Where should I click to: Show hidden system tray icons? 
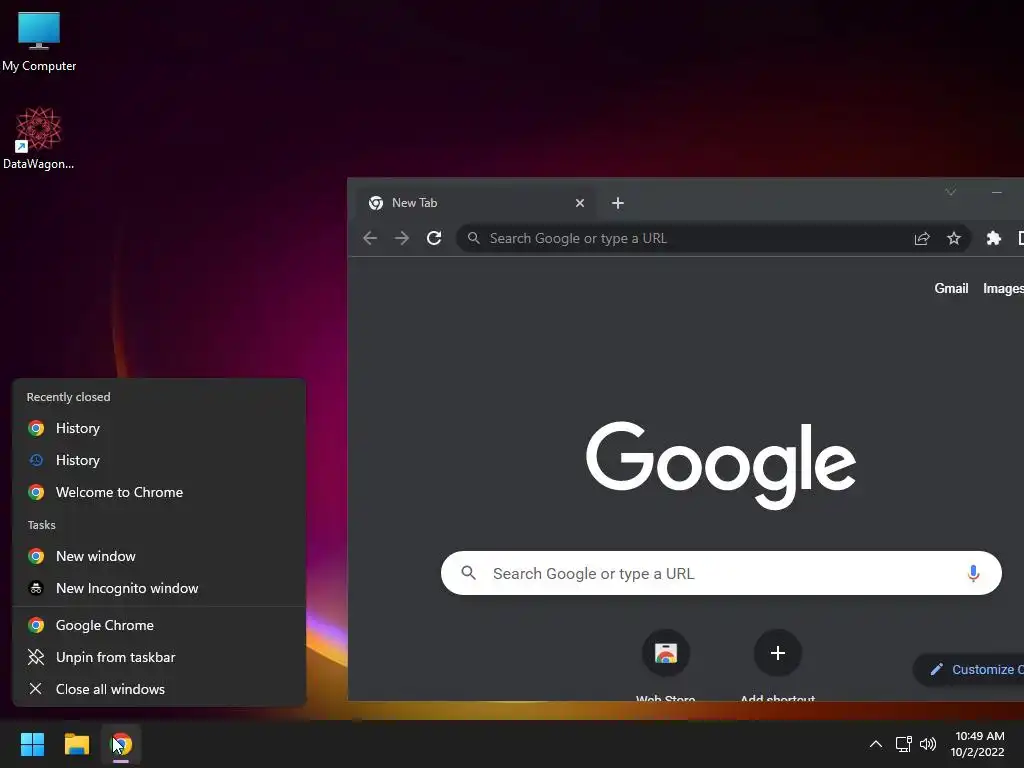pos(876,744)
